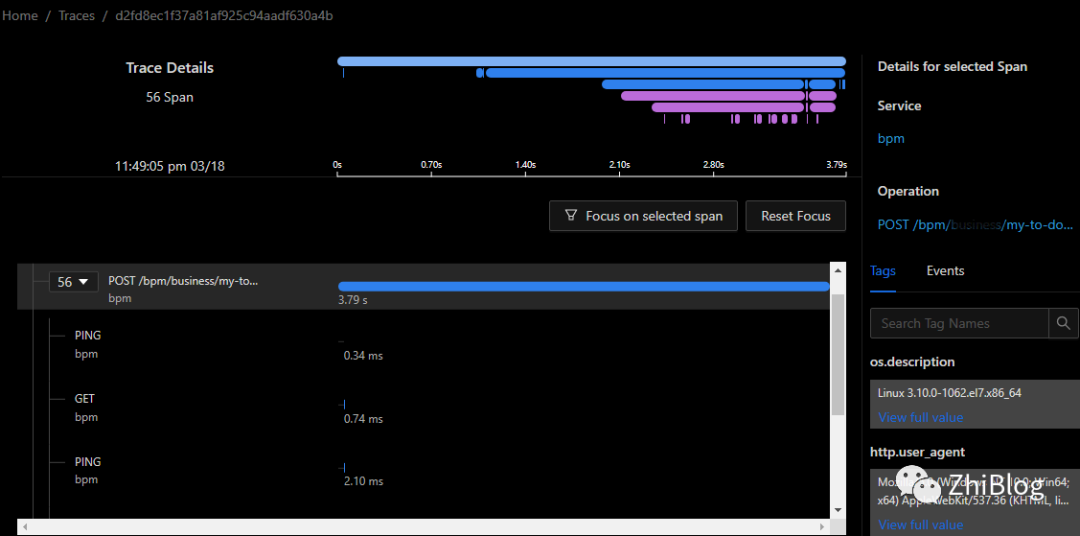The width and height of the screenshot is (1080, 536).
Task: Open Traces breadcrumb link
Action: 76,16
